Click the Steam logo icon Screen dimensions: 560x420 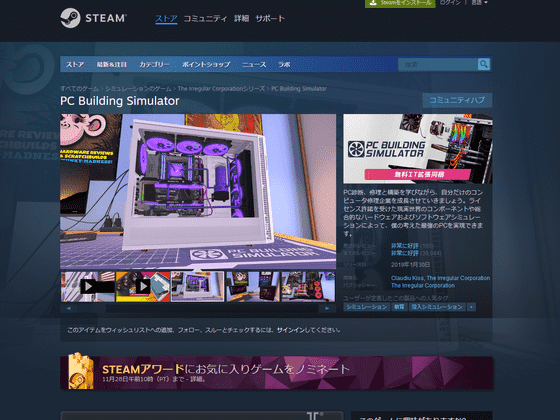(x=70, y=18)
